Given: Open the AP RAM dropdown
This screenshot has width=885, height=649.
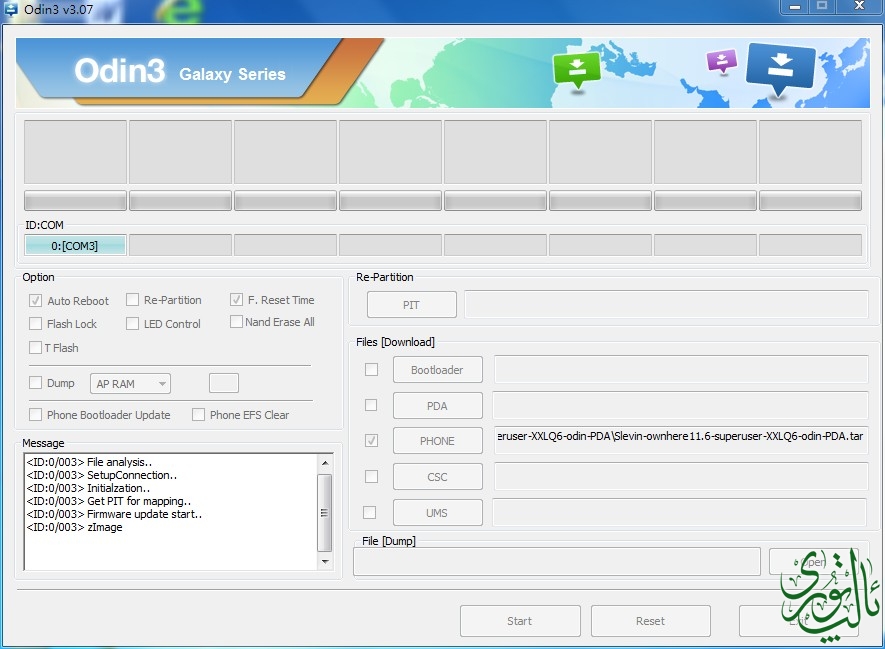Looking at the screenshot, I should (x=130, y=384).
